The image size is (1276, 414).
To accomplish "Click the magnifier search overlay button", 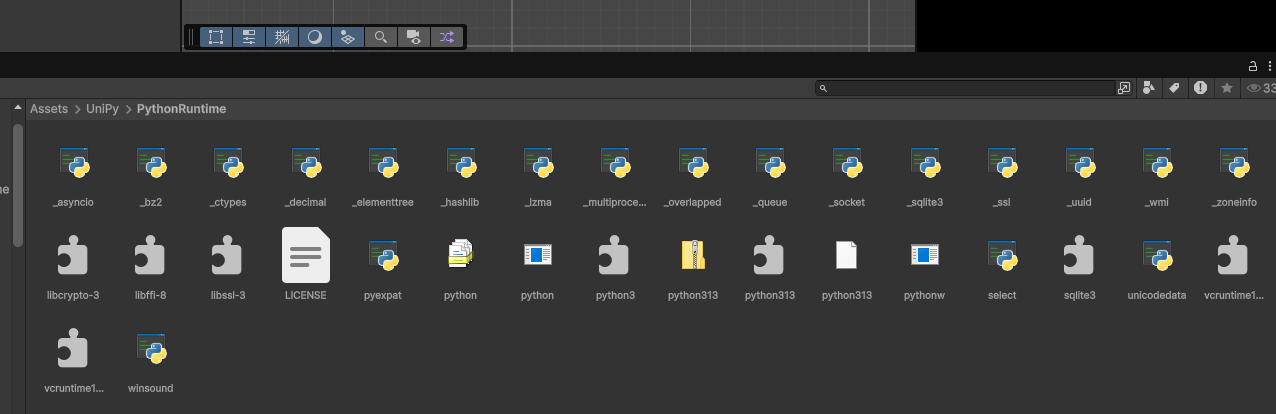I will click(380, 37).
